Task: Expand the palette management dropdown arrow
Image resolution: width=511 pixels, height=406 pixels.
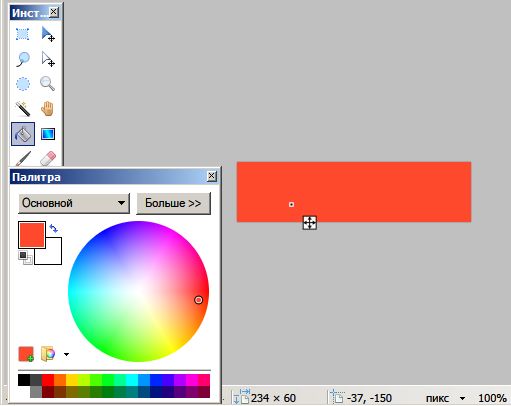Action: point(66,354)
